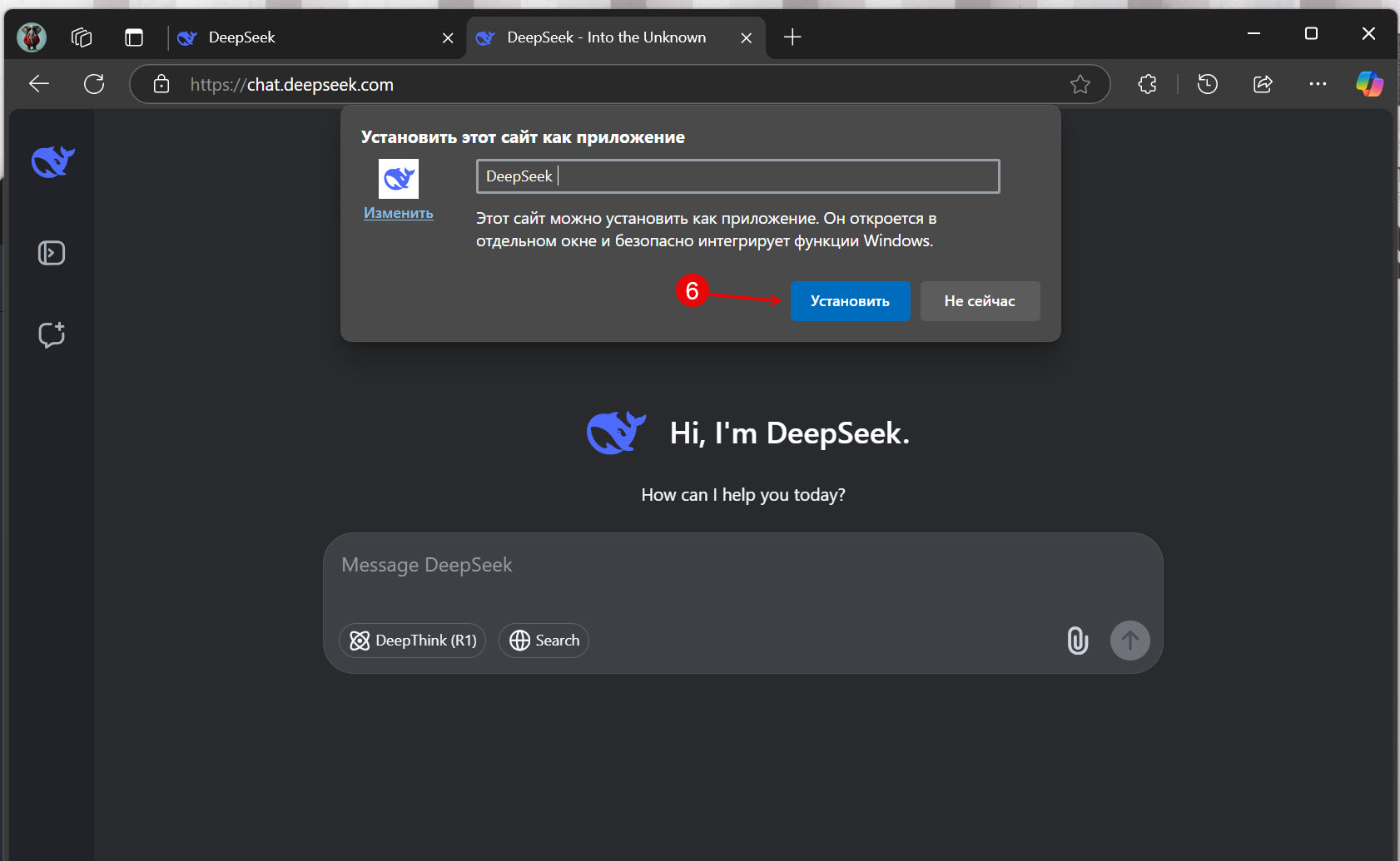Attach a file with paperclip icon
Image resolution: width=1400 pixels, height=861 pixels.
1078,641
